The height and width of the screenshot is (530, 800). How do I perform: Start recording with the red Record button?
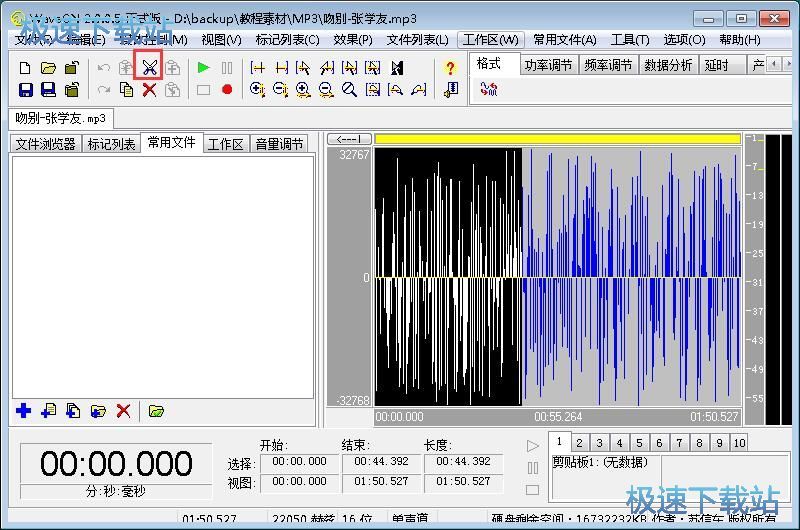227,90
